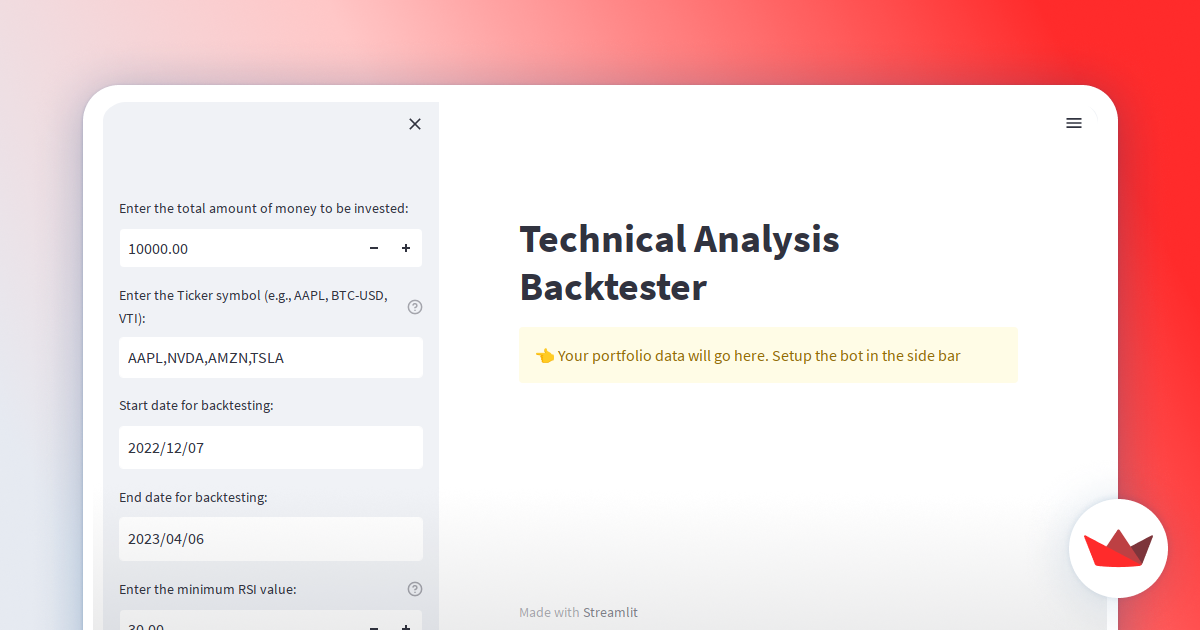Open the ticker symbol help tooltip
Image resolution: width=1200 pixels, height=630 pixels.
[414, 307]
